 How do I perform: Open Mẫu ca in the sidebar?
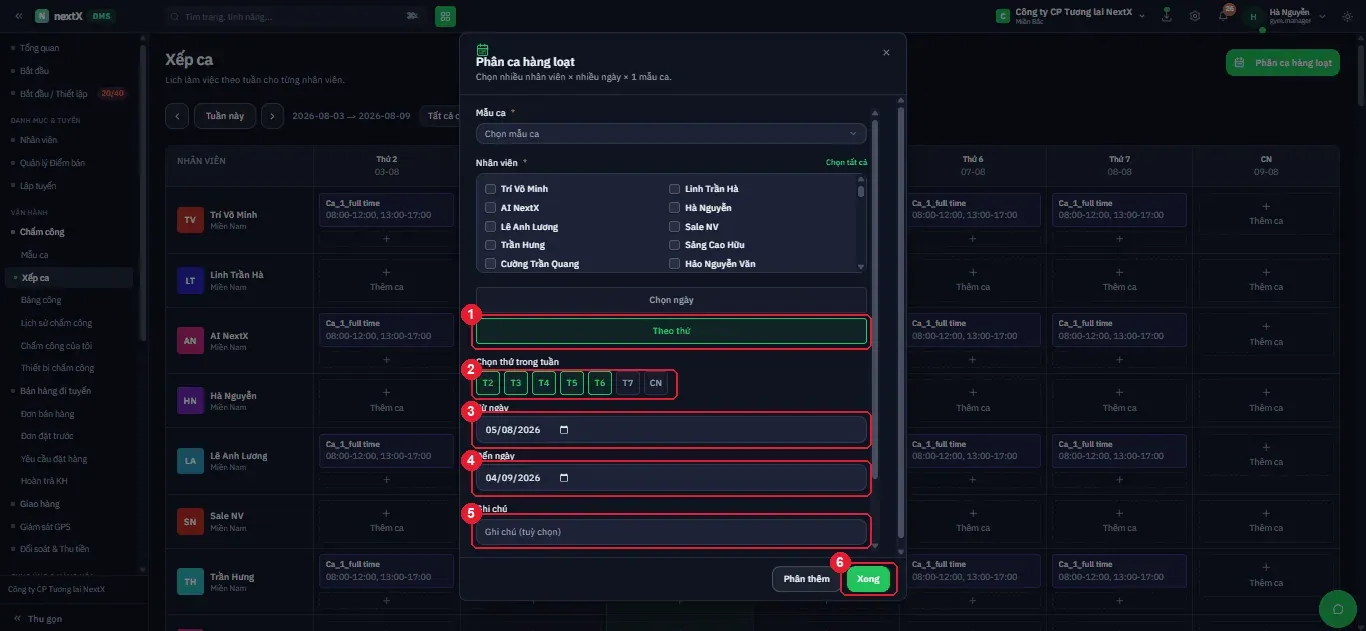(35, 255)
